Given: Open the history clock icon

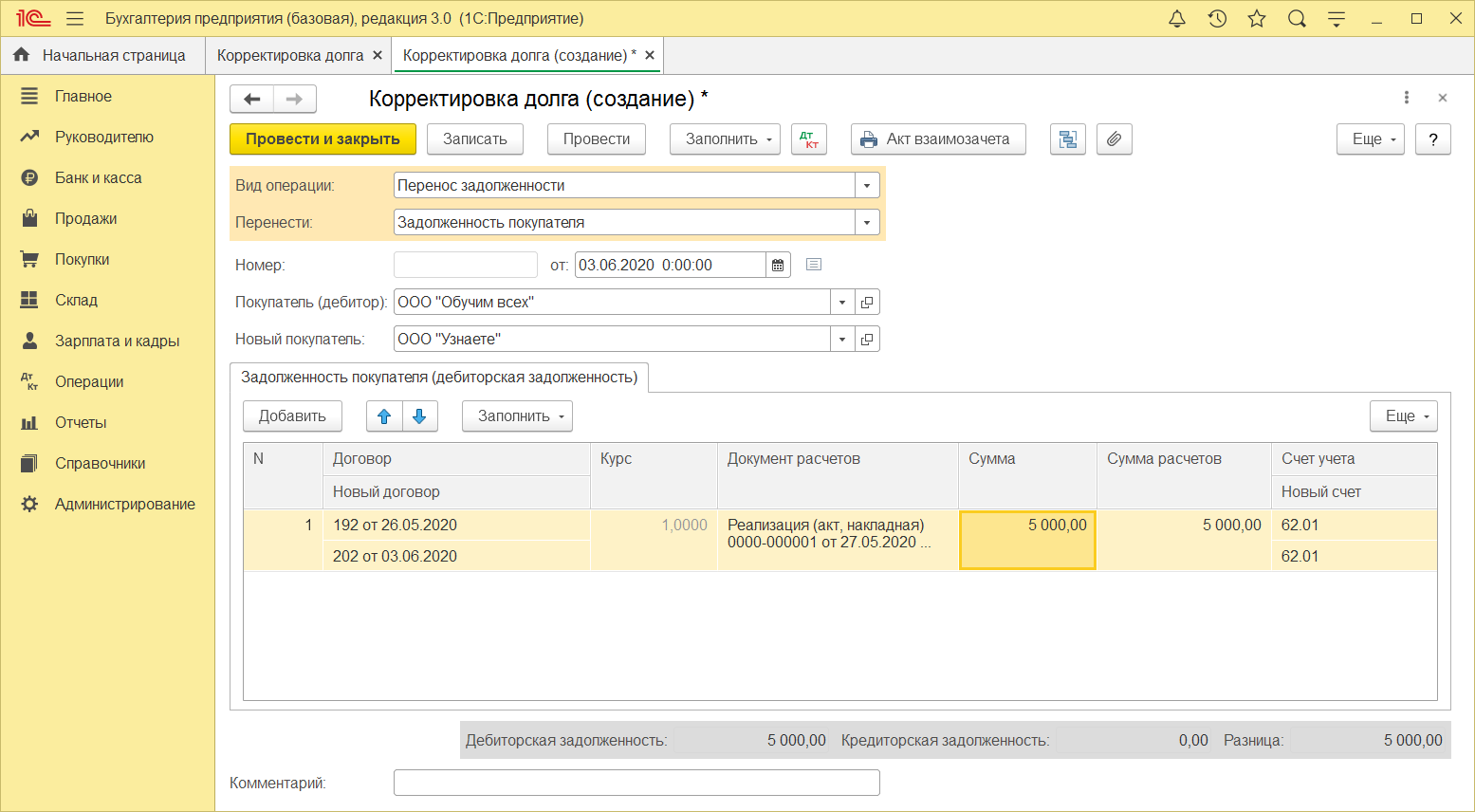Looking at the screenshot, I should [x=1217, y=19].
